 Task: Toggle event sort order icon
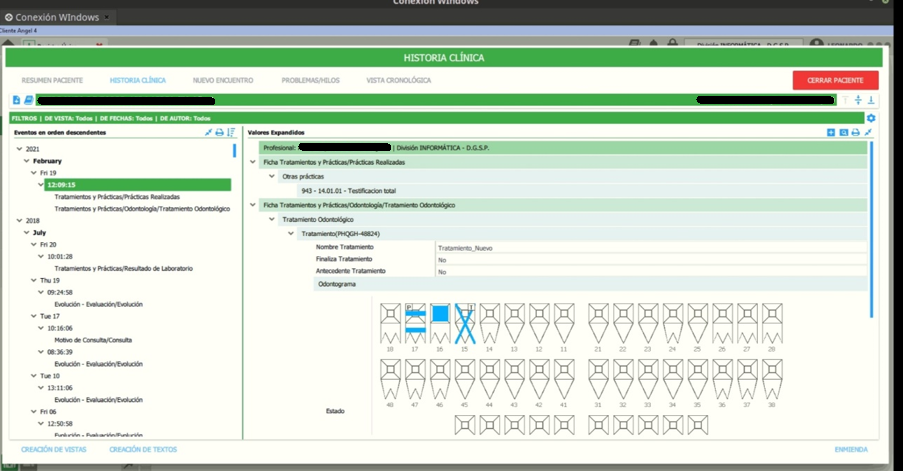[x=231, y=132]
